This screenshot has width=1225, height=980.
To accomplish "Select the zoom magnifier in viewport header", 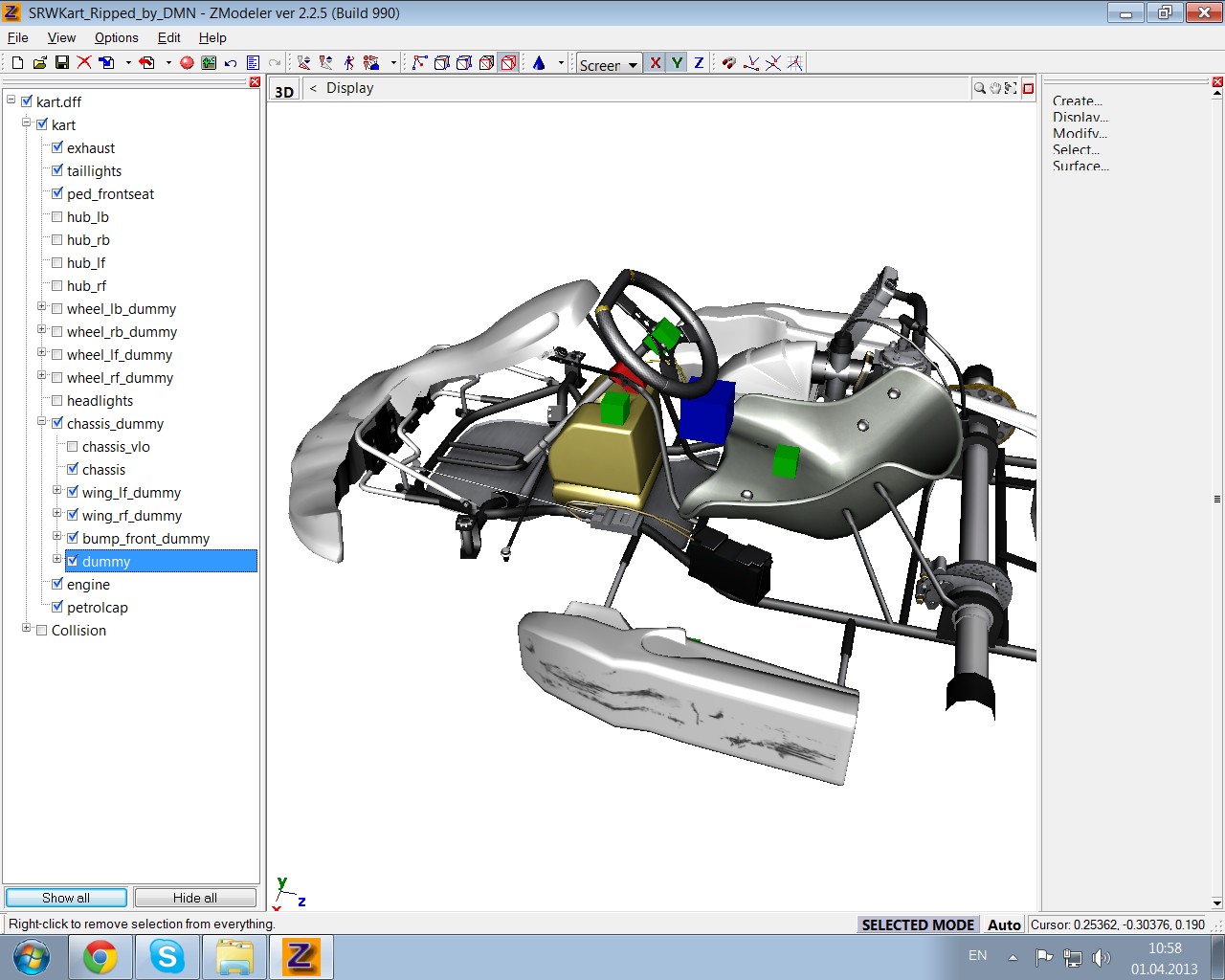I will tap(980, 88).
